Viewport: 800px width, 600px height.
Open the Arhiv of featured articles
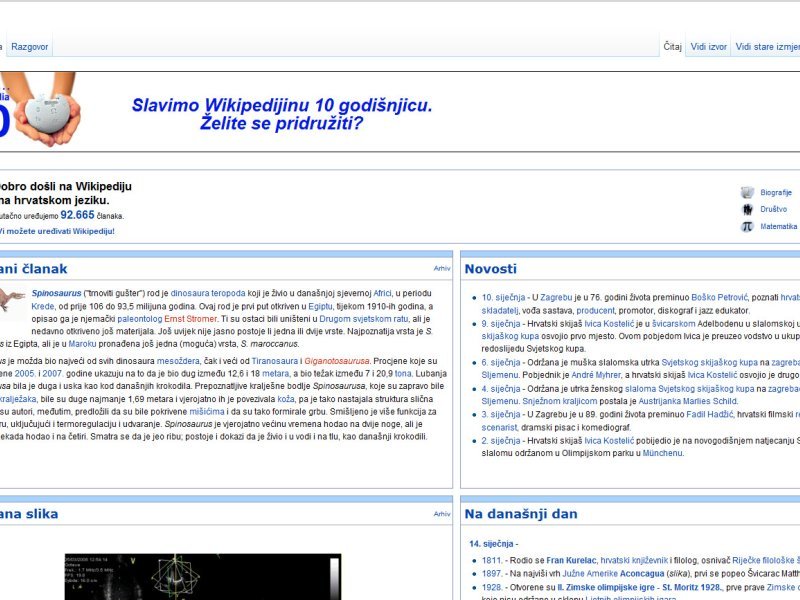coord(441,268)
